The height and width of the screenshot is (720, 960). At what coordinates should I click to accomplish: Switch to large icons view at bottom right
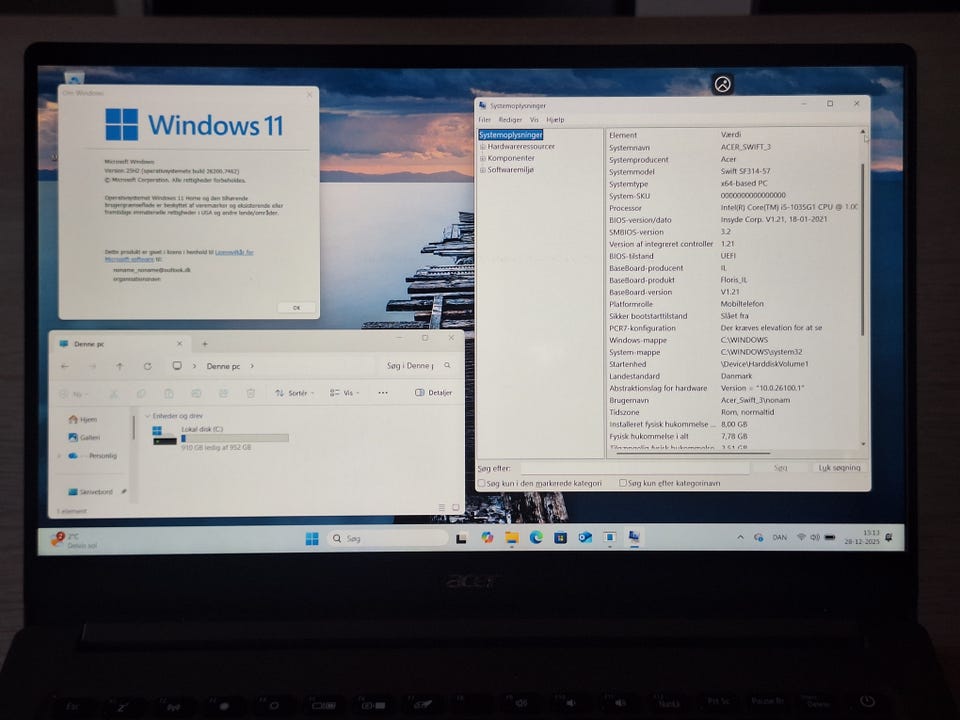456,508
